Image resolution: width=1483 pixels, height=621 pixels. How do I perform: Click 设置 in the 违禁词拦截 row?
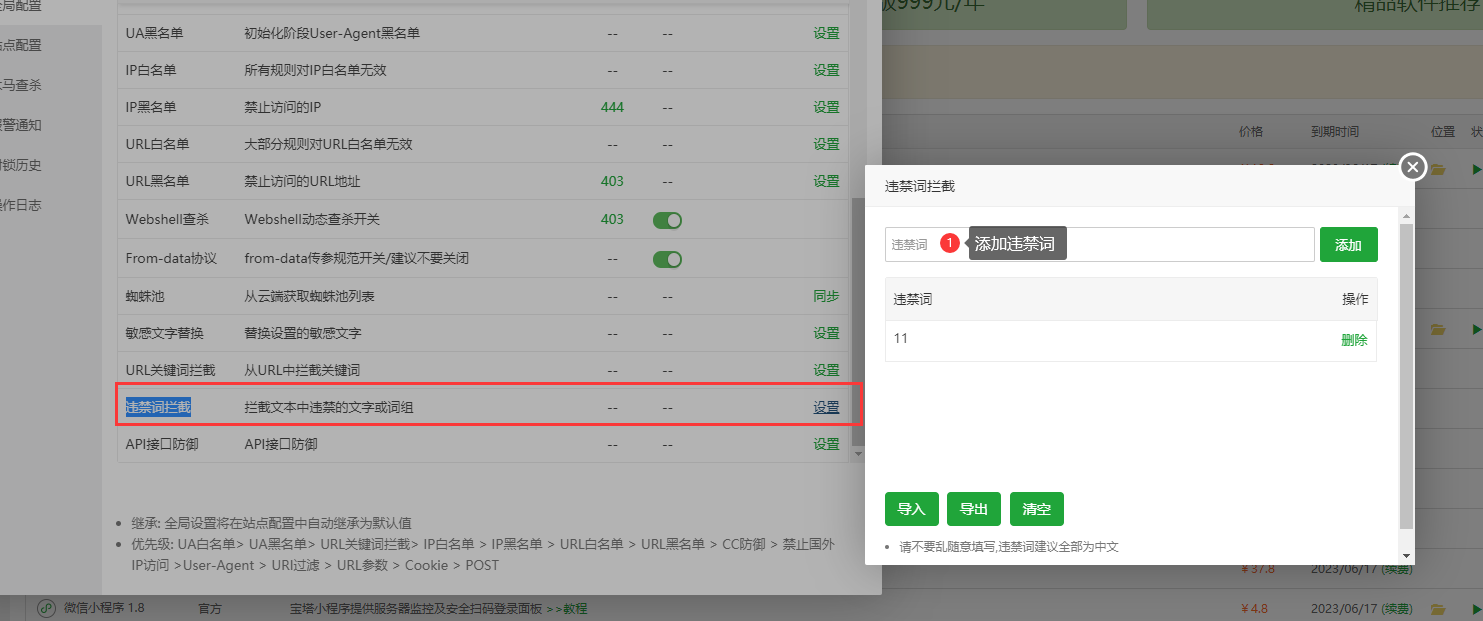(826, 407)
